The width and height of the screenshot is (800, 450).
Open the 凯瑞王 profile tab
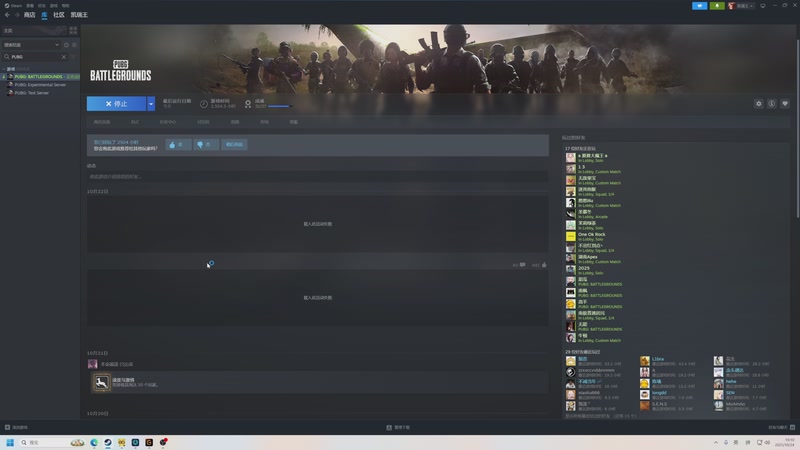79,15
